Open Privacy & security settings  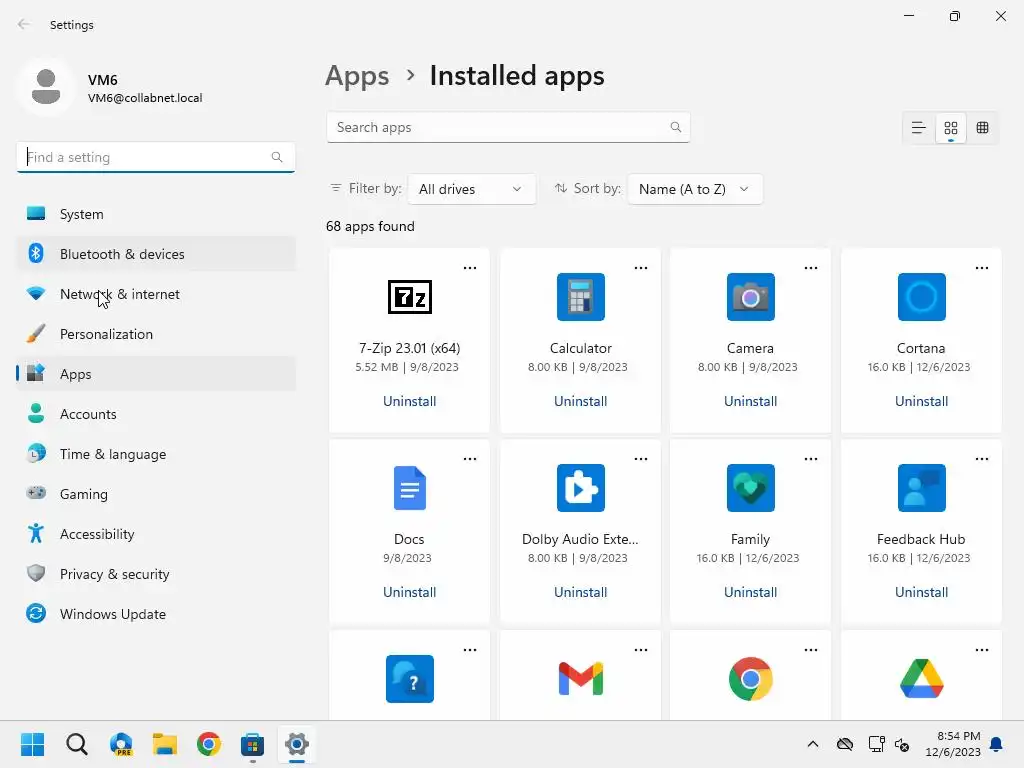[x=155, y=574]
